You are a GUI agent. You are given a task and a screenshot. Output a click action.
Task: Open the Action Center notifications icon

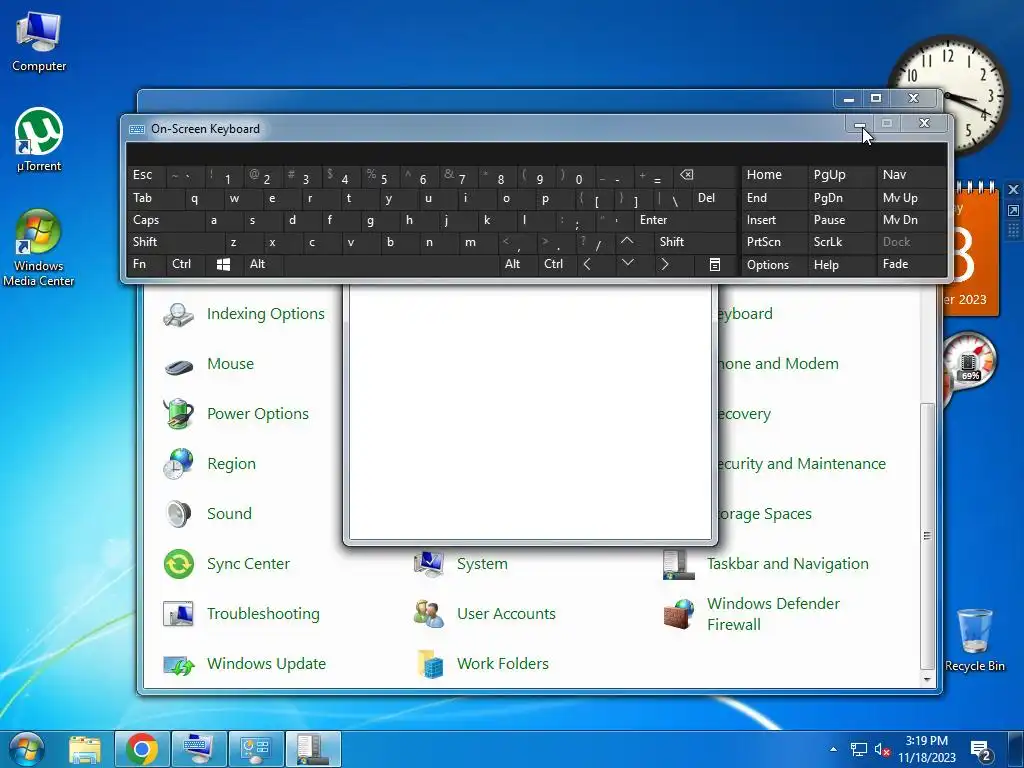click(981, 751)
